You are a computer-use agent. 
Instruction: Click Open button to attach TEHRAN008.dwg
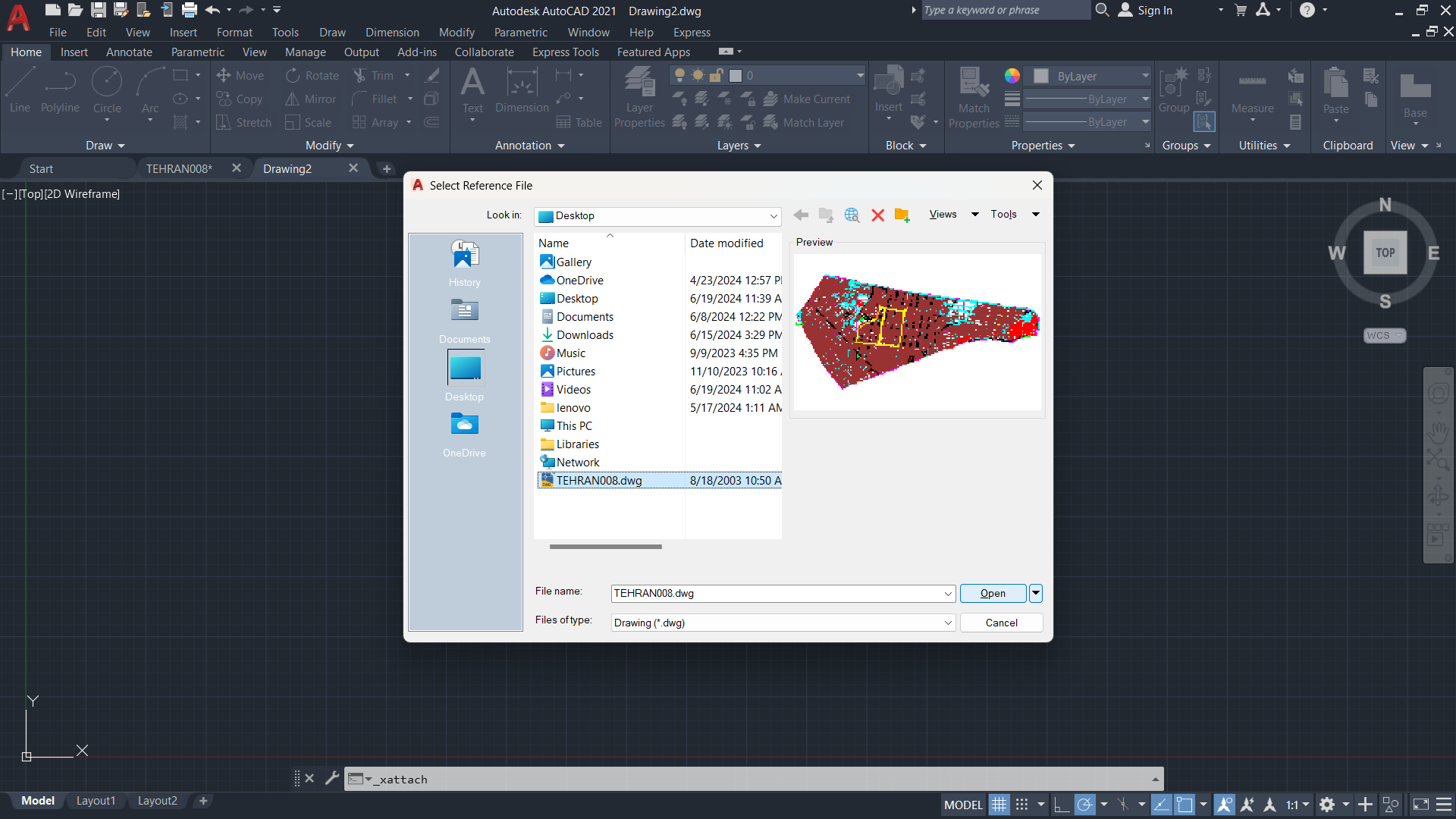[993, 593]
